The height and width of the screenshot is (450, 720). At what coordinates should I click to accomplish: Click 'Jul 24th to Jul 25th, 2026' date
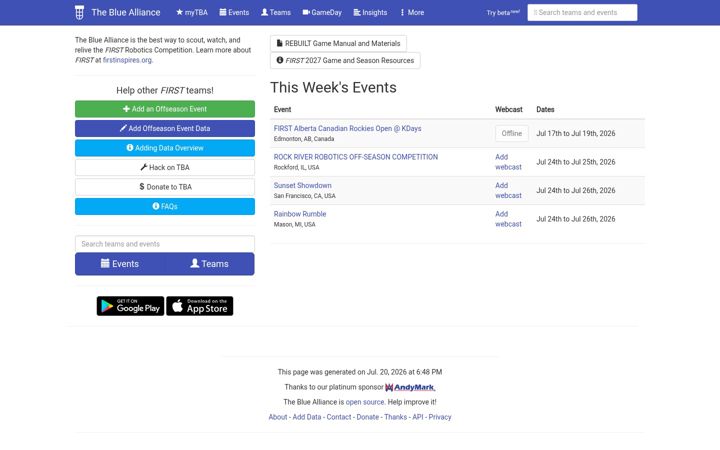click(576, 162)
